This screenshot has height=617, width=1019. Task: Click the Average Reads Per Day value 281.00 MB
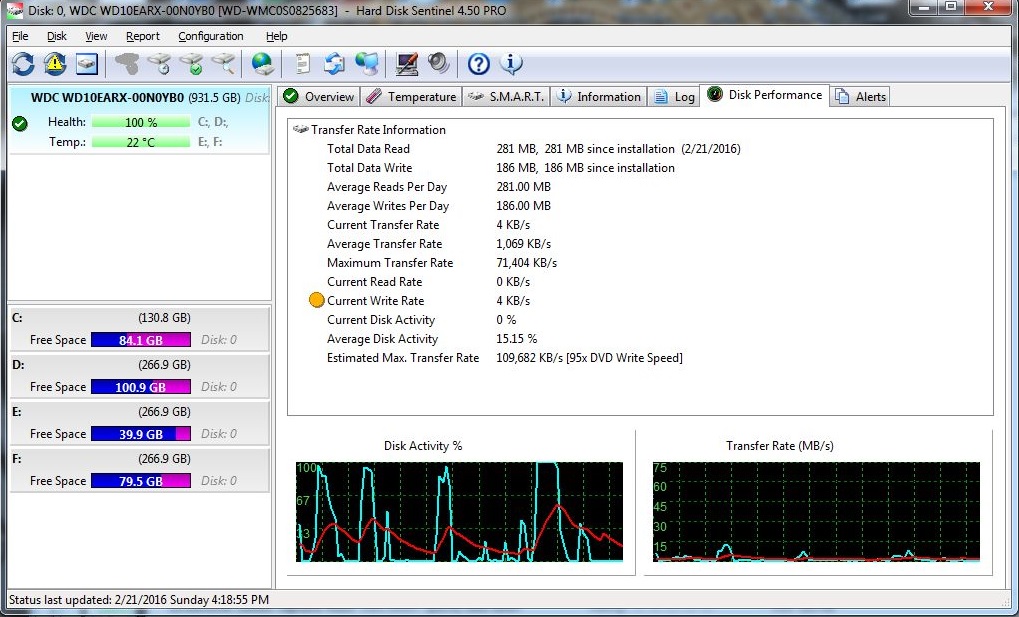click(524, 187)
